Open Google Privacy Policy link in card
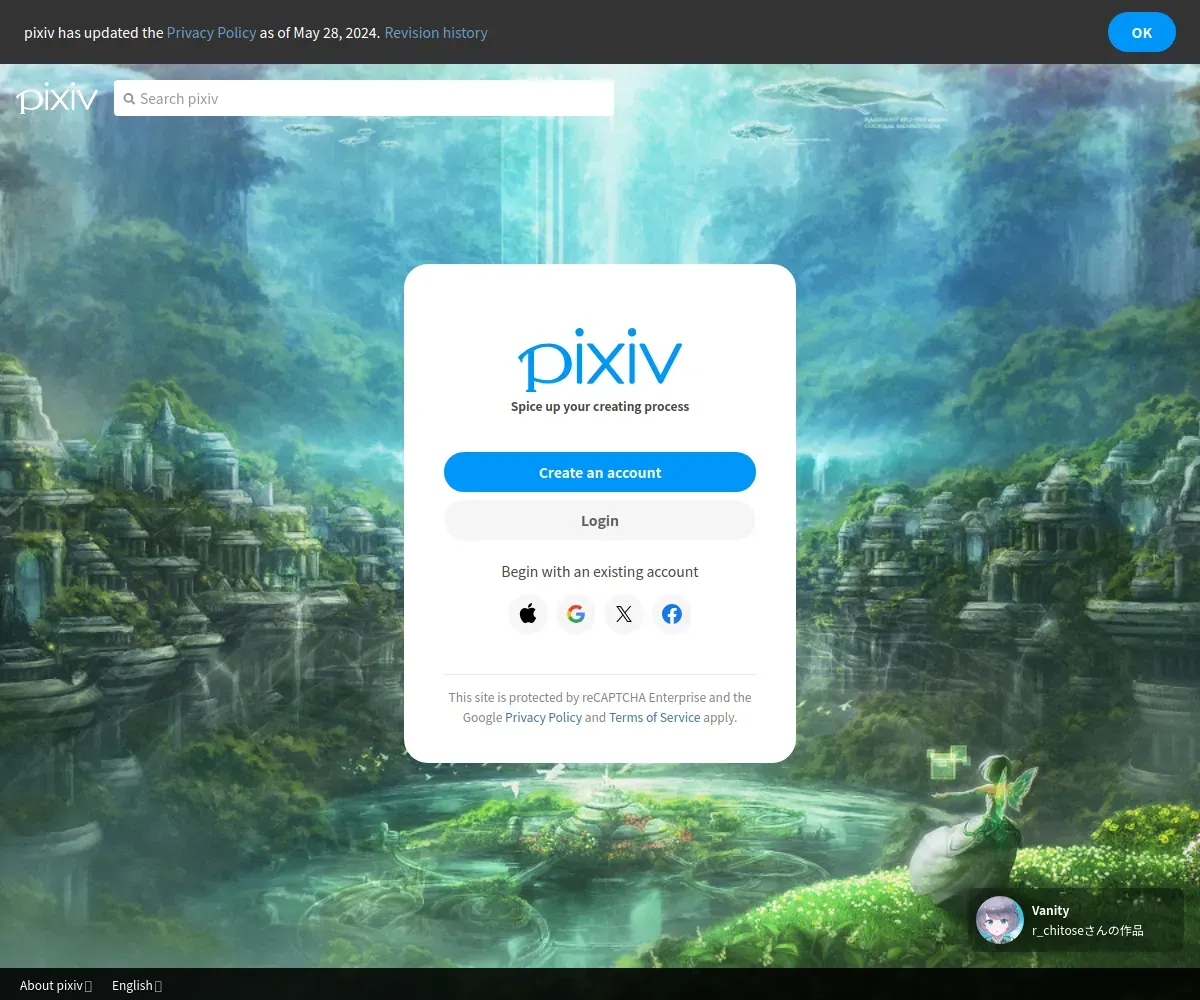This screenshot has height=1000, width=1200. [x=543, y=717]
